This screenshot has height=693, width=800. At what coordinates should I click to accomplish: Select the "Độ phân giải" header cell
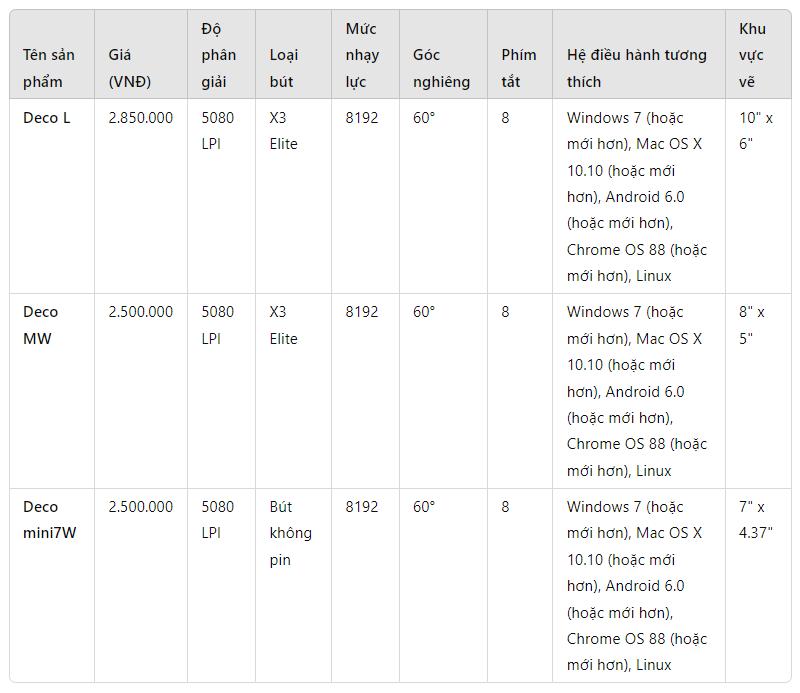coord(218,55)
